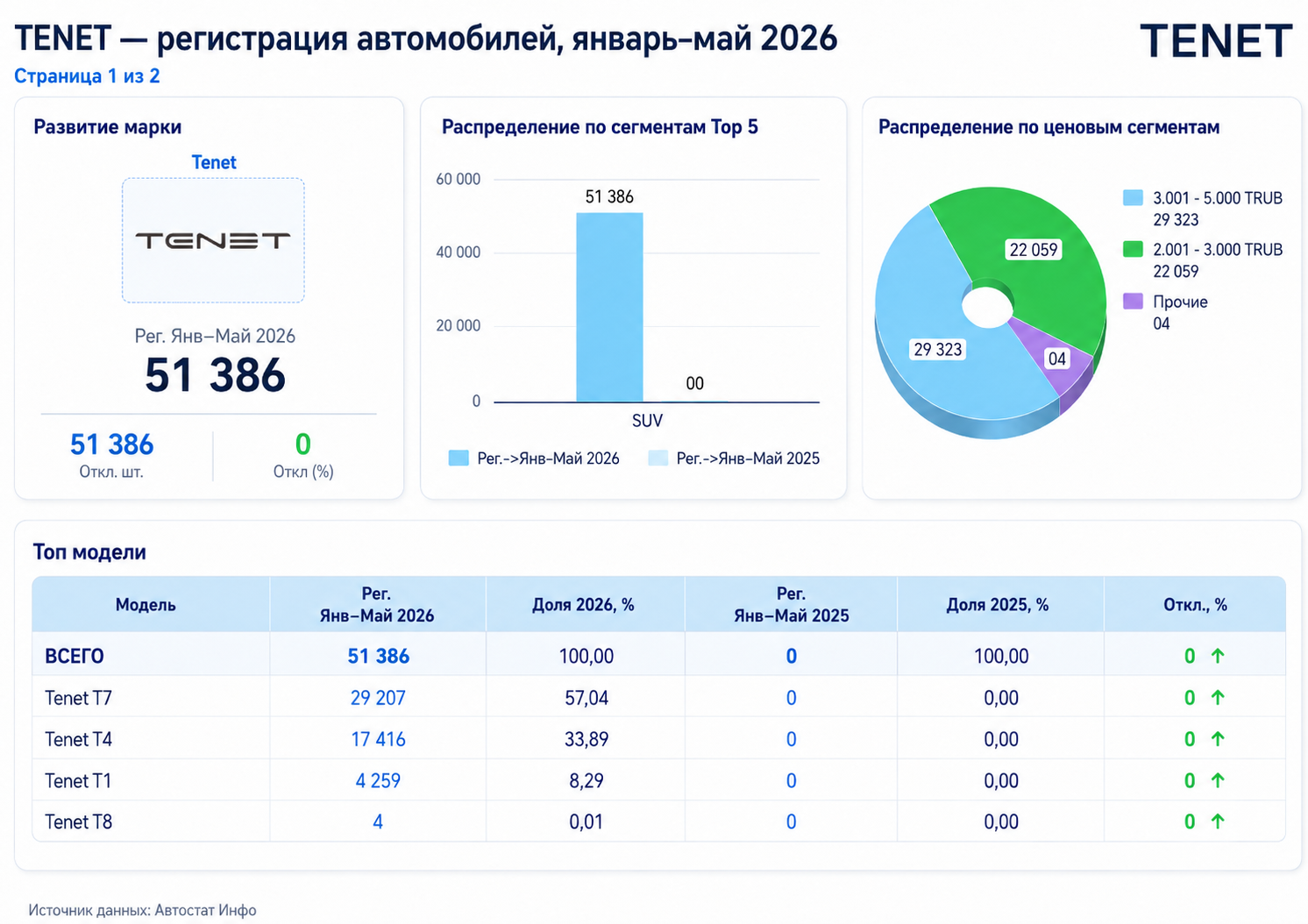
Task: Click the Рег. Янв–Май 2026 column header
Action: click(x=377, y=605)
